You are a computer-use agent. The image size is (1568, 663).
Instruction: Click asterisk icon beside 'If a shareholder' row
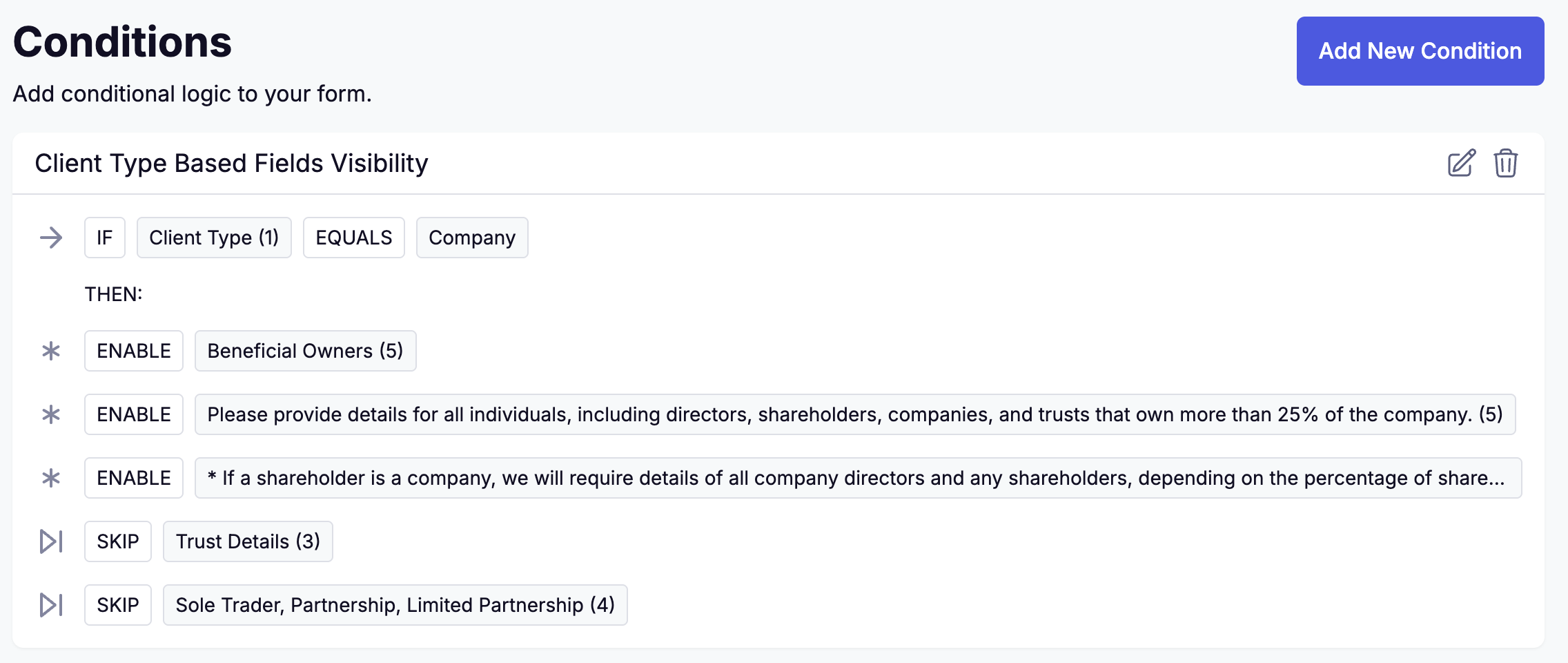click(51, 479)
